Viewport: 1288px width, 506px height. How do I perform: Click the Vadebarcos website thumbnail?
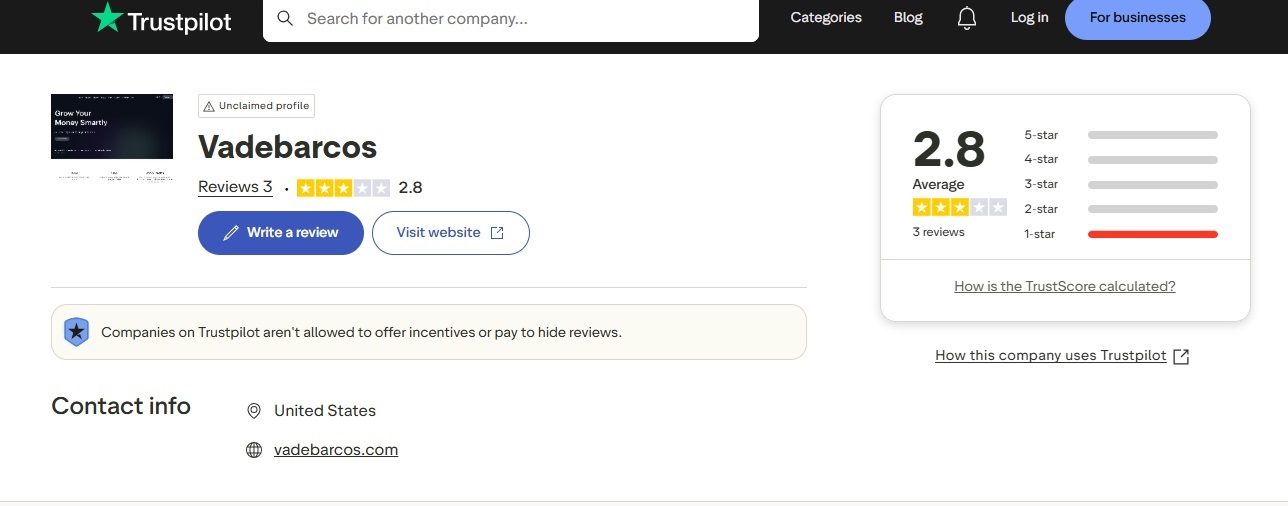112,127
